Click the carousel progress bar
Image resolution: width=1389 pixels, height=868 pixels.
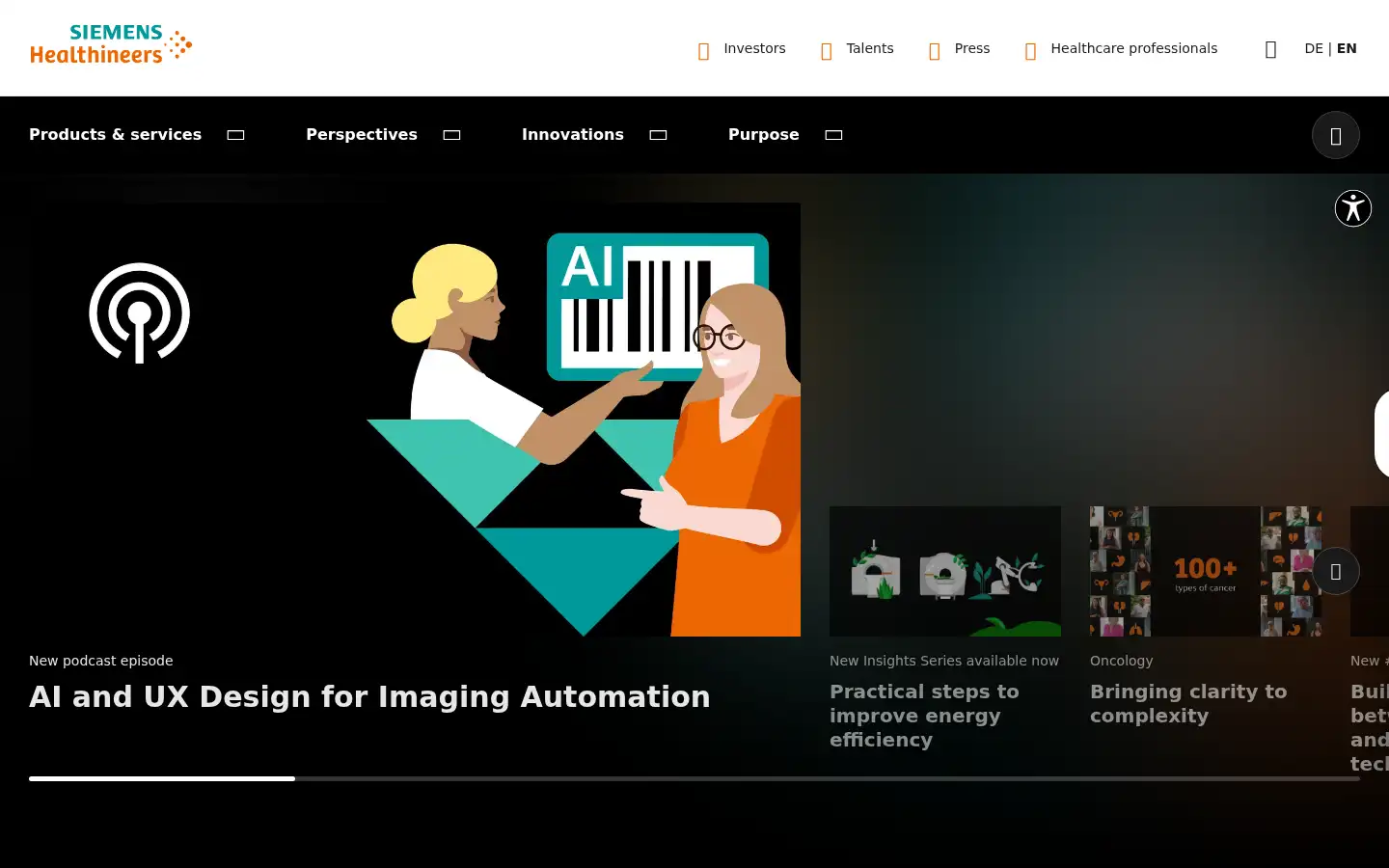[694, 778]
